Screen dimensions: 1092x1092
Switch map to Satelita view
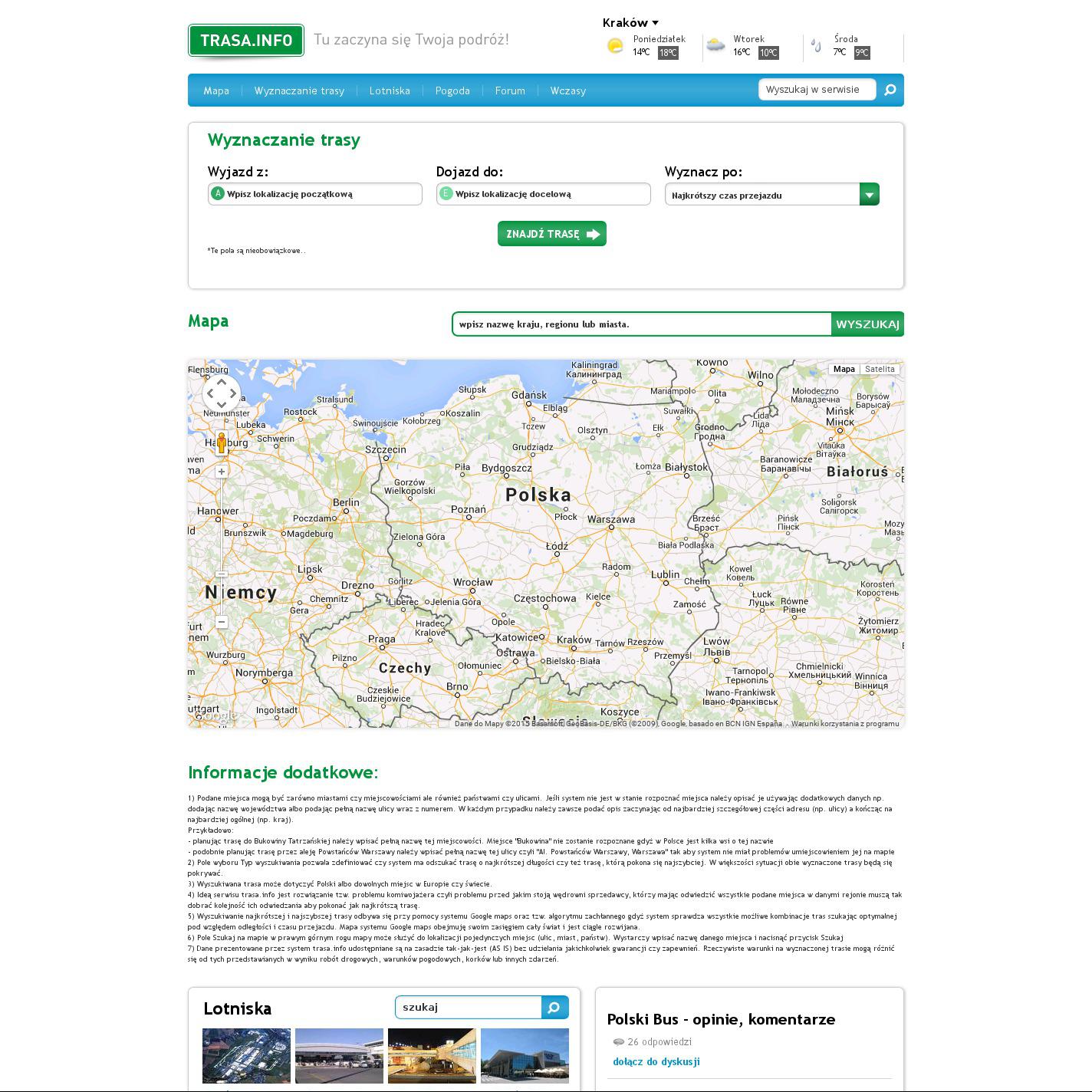880,369
